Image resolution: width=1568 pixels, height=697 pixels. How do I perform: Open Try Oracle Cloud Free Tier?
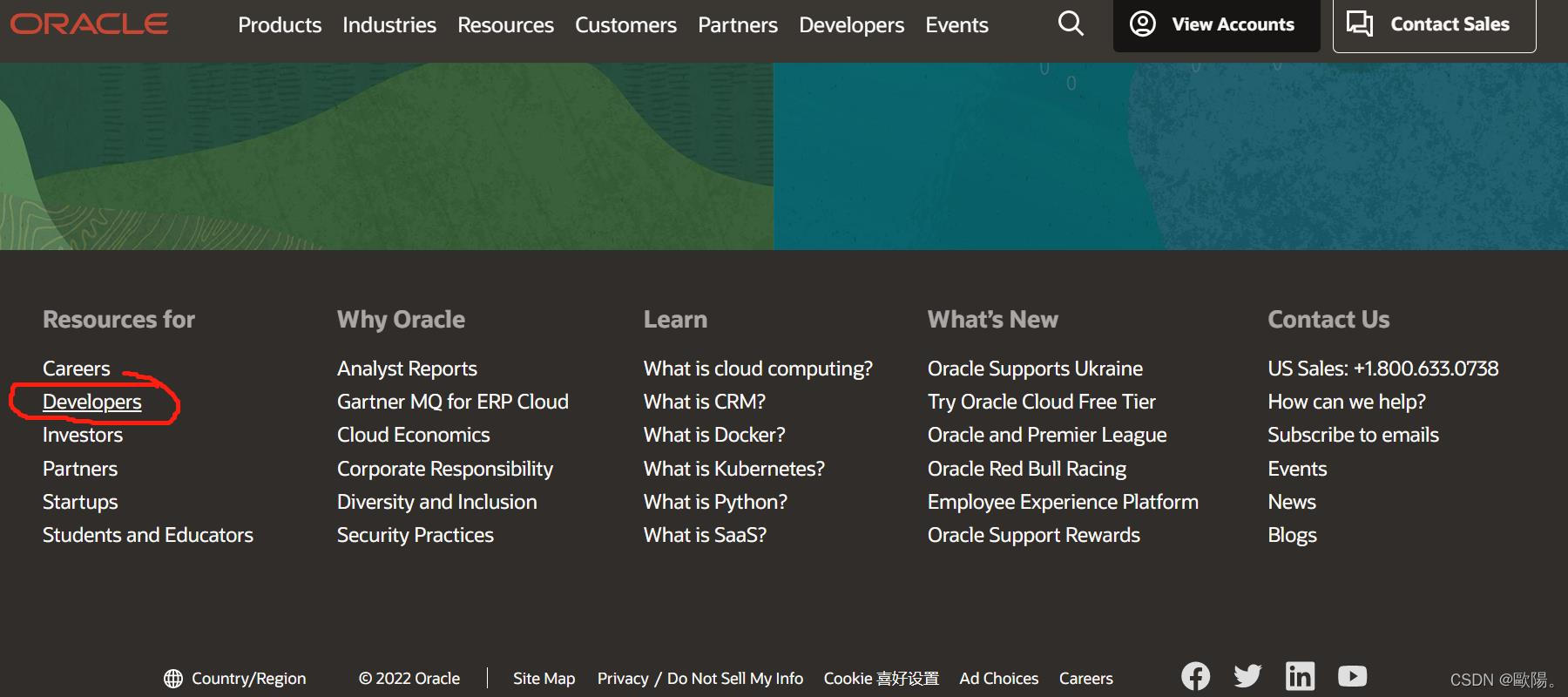(1042, 402)
